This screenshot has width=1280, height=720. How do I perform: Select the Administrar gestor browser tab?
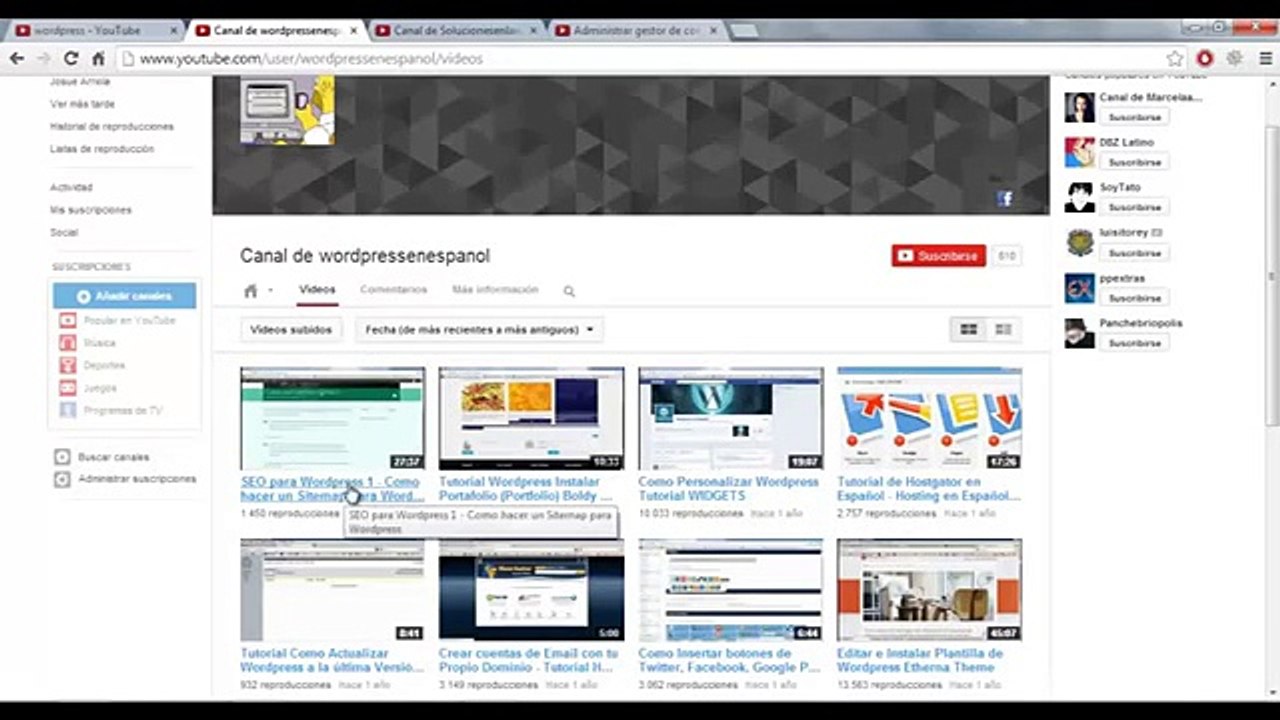pyautogui.click(x=635, y=31)
